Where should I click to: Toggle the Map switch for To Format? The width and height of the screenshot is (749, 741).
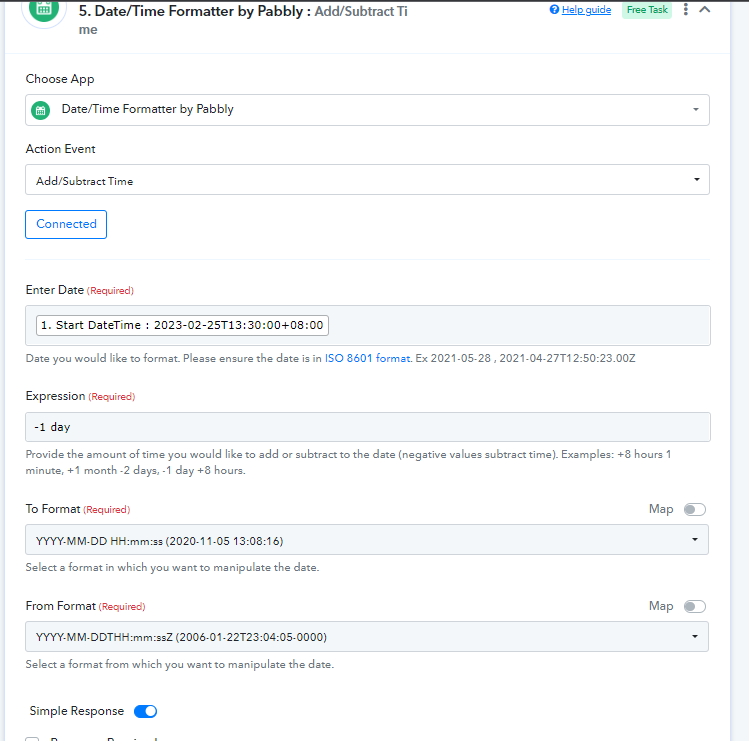pyautogui.click(x=695, y=509)
